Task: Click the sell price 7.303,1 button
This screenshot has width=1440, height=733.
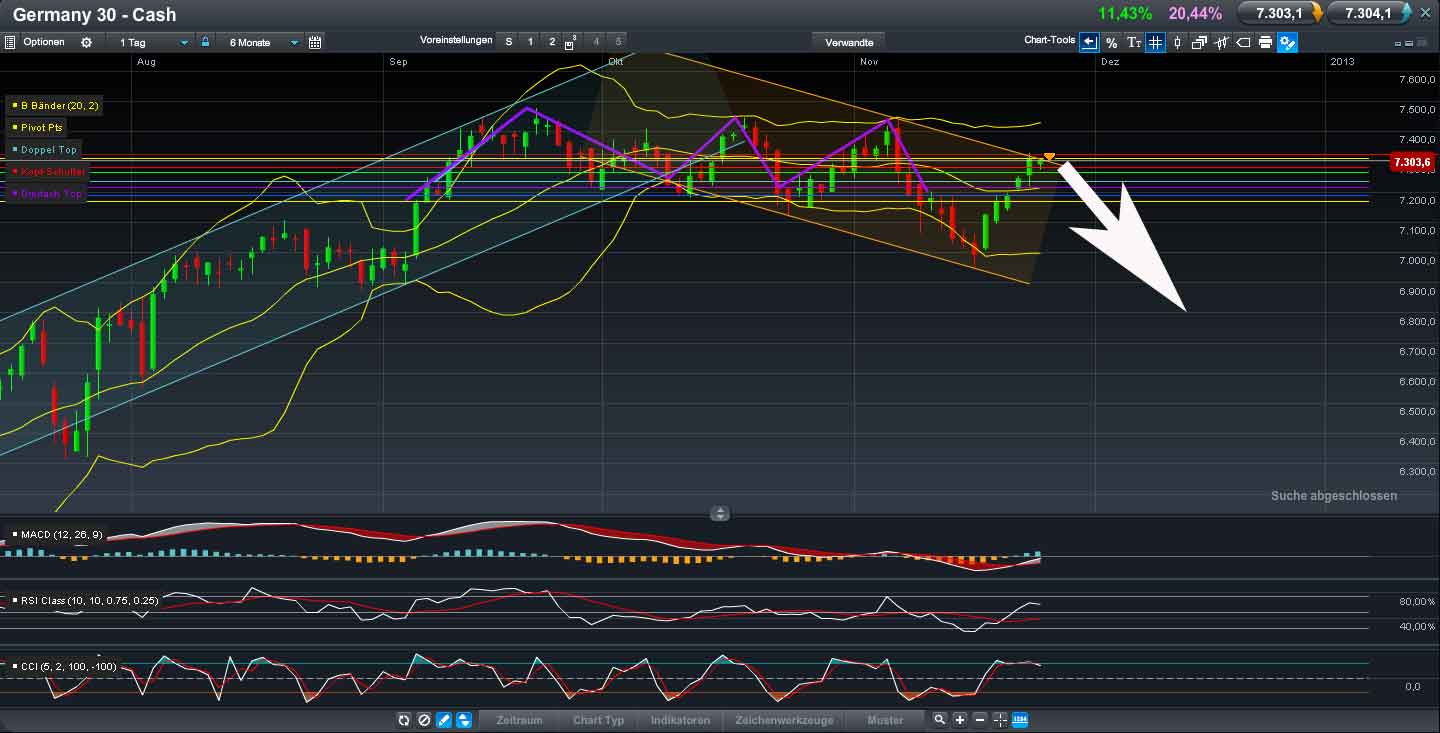Action: coord(1280,13)
